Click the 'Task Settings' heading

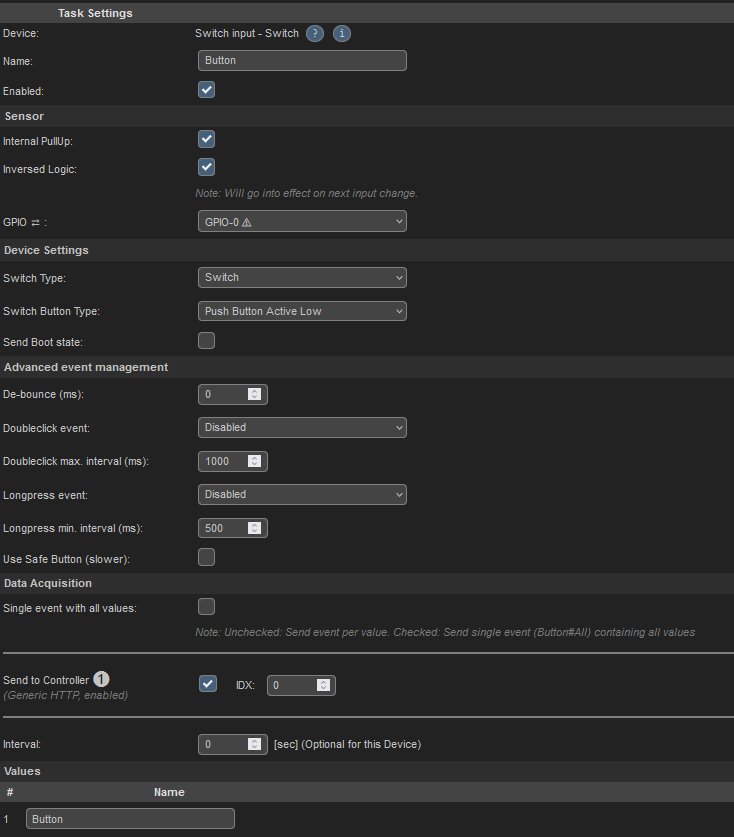coord(95,13)
